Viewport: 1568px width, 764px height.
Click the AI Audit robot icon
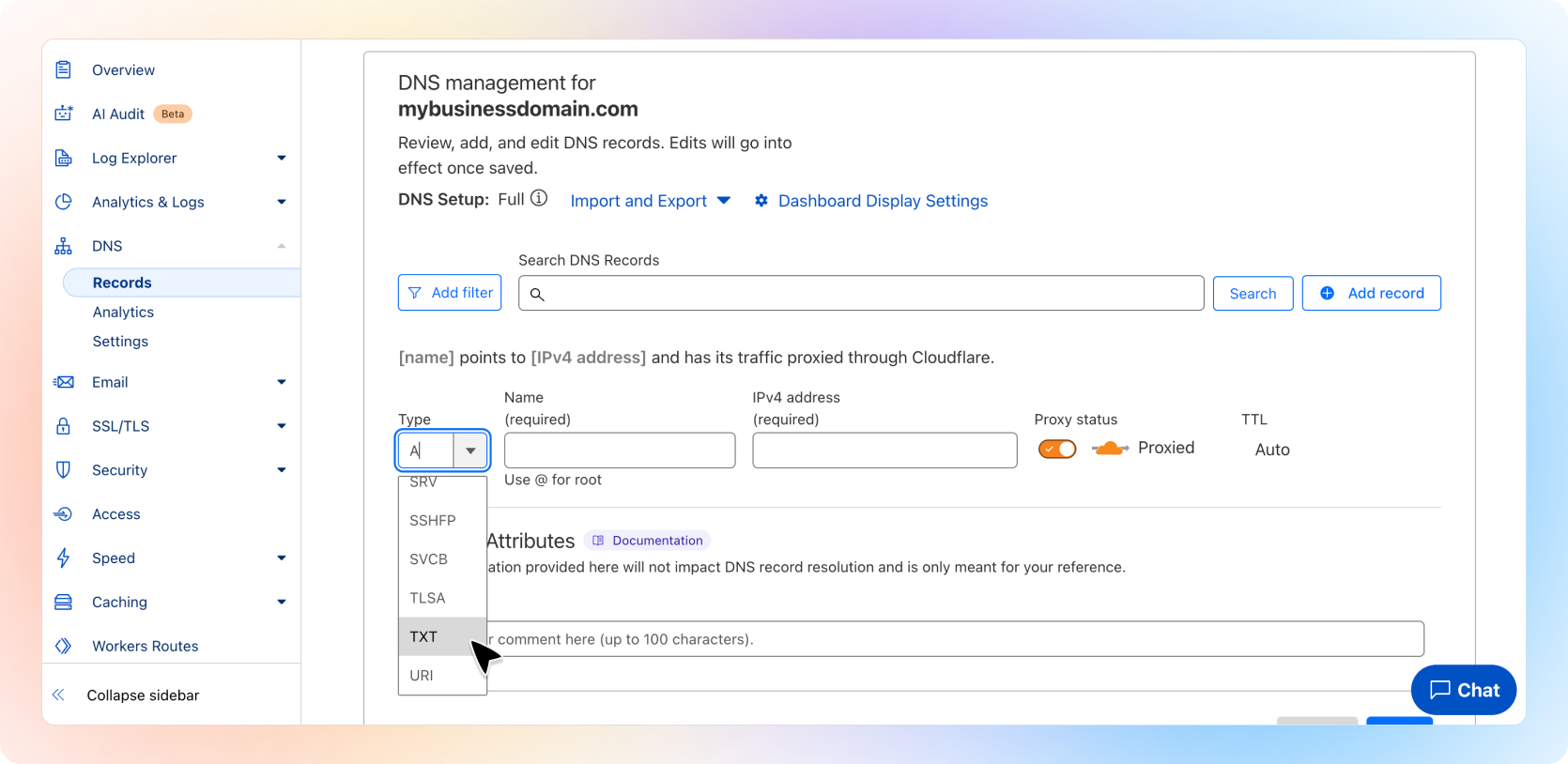[x=63, y=114]
